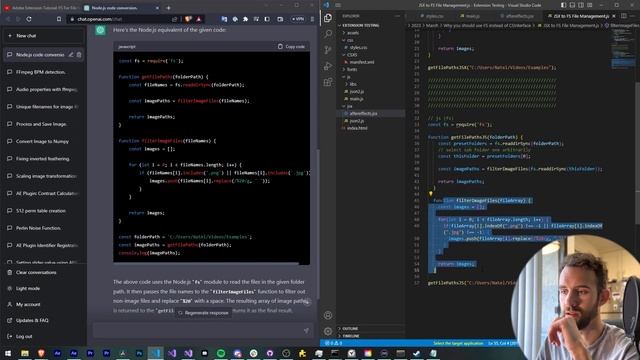Open the first After Effects taskbar icon
640x360 pixels.
[57, 353]
